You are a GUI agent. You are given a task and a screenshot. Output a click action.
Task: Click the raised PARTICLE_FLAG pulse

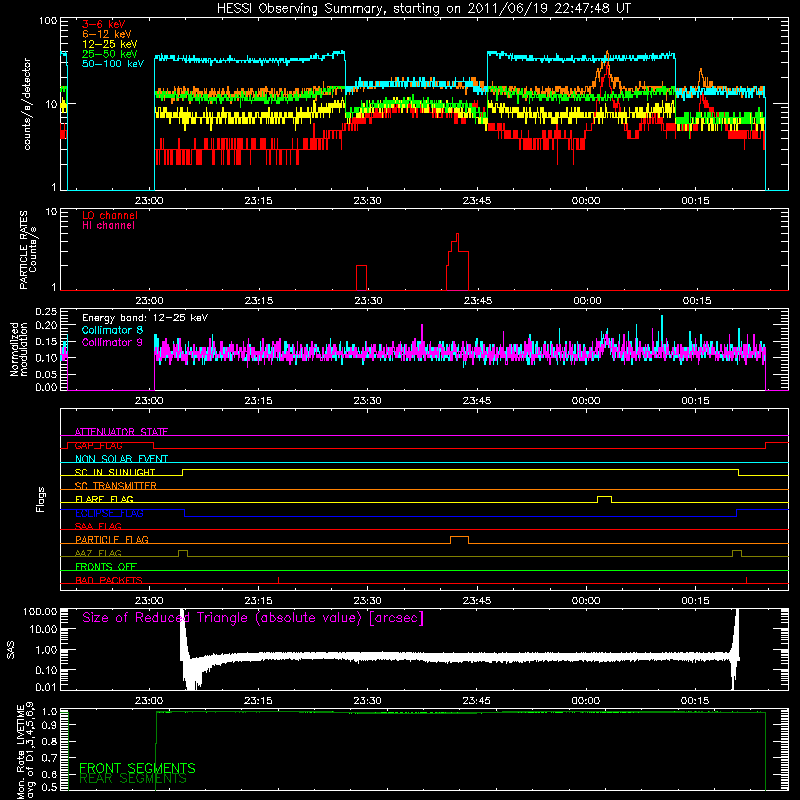pos(459,540)
